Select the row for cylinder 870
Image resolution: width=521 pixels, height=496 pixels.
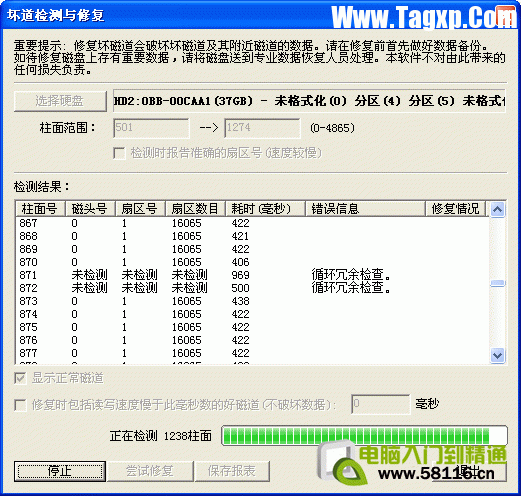[x=252, y=262]
